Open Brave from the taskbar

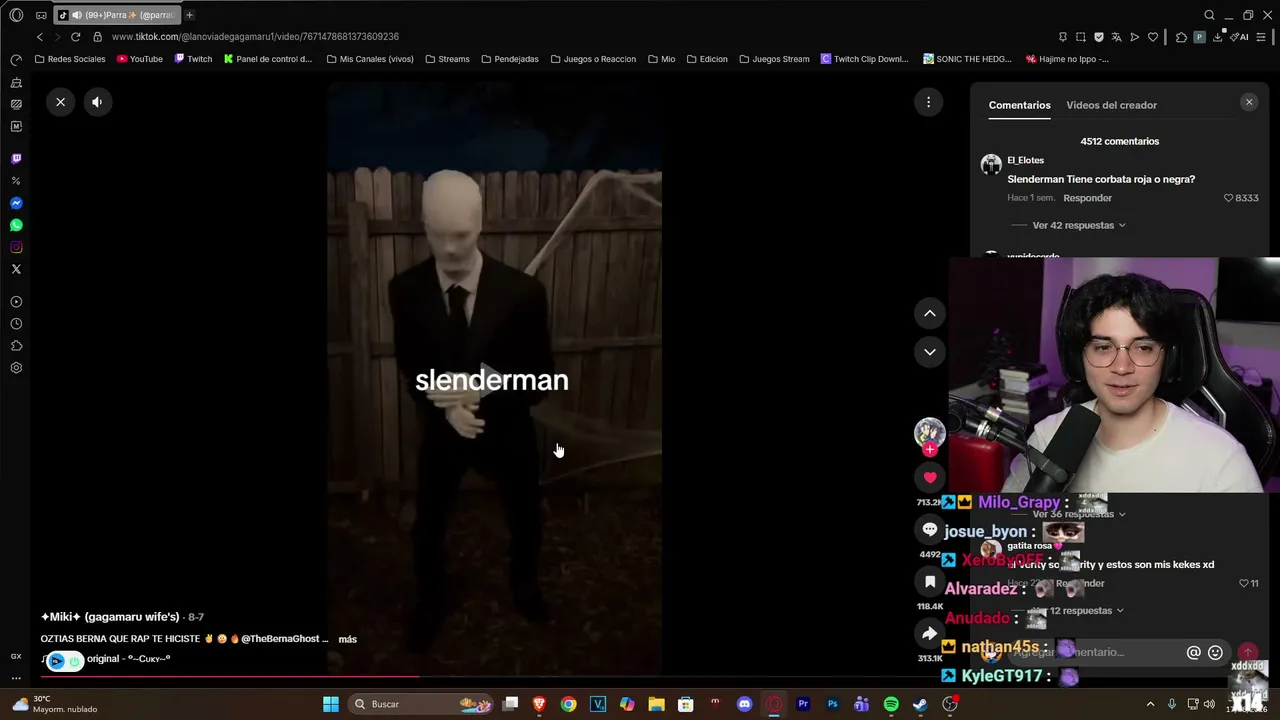click(x=539, y=704)
